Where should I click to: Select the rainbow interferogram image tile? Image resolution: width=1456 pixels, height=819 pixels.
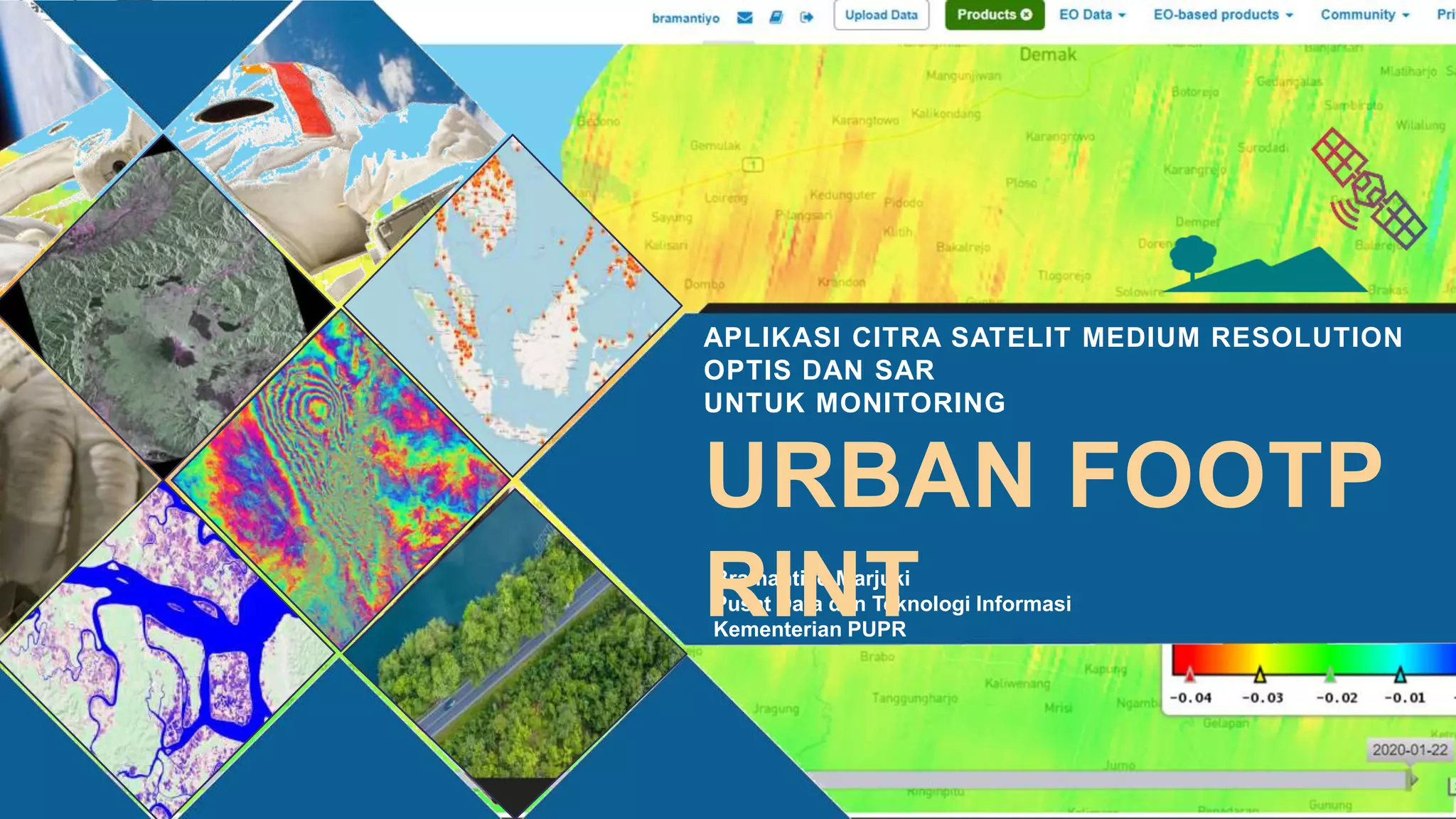click(341, 480)
